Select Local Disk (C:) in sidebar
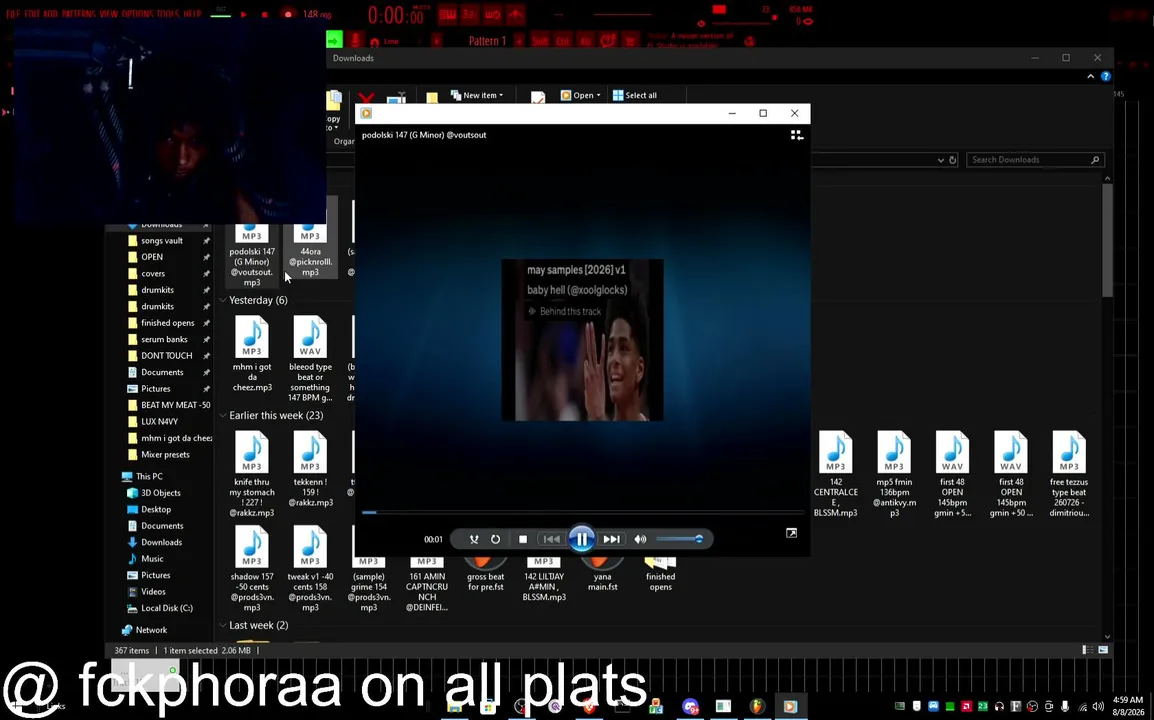 166,608
